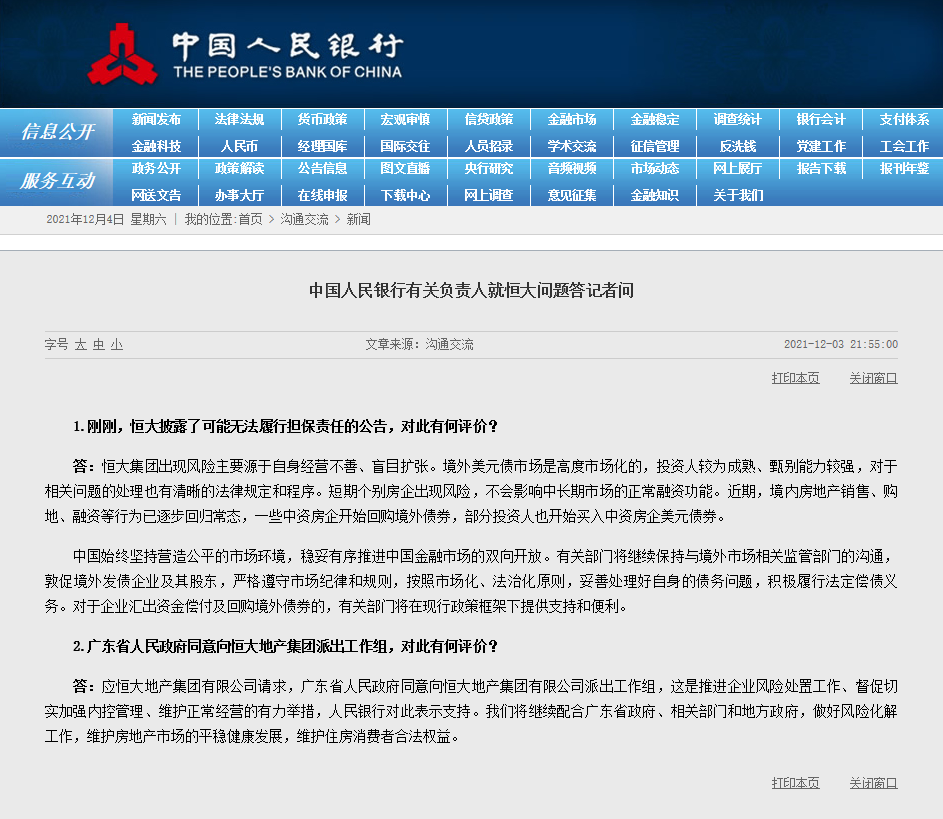Go to 反洗钱 page
Screen dimensions: 943x819
pyautogui.click(x=738, y=146)
